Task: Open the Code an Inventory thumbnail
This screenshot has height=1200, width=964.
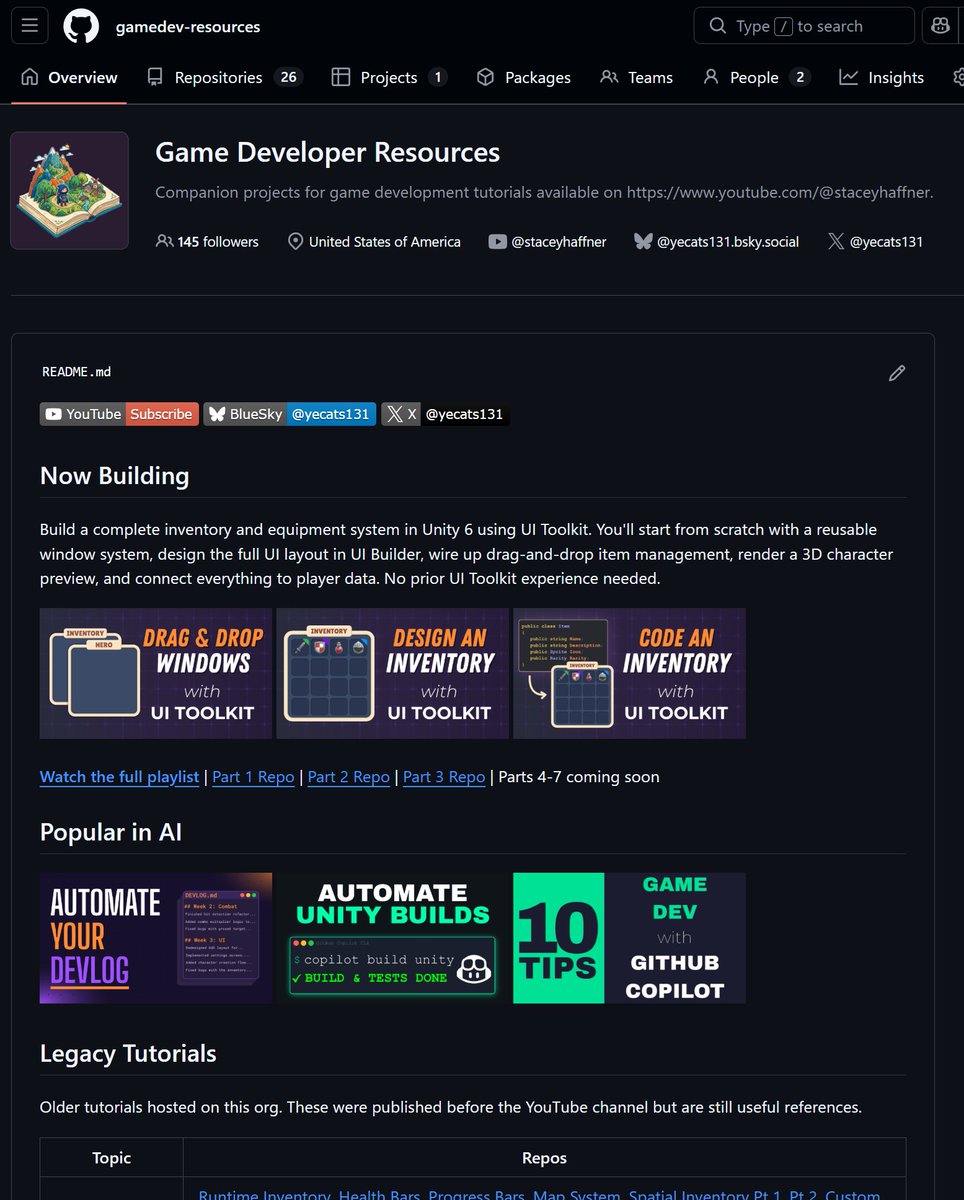Action: 630,673
